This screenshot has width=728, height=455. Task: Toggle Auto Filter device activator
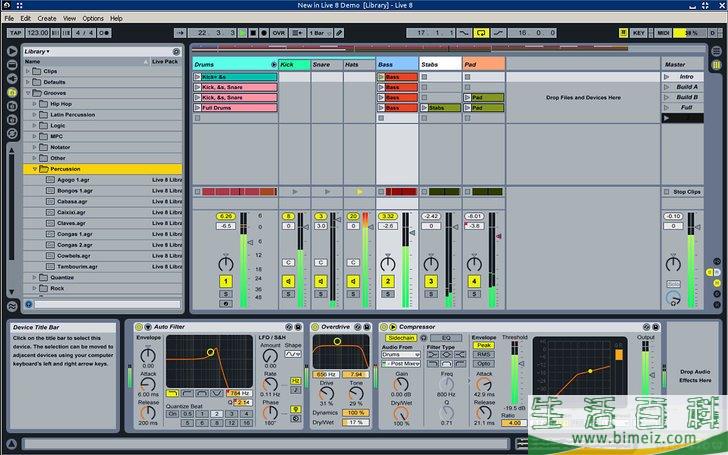point(139,327)
